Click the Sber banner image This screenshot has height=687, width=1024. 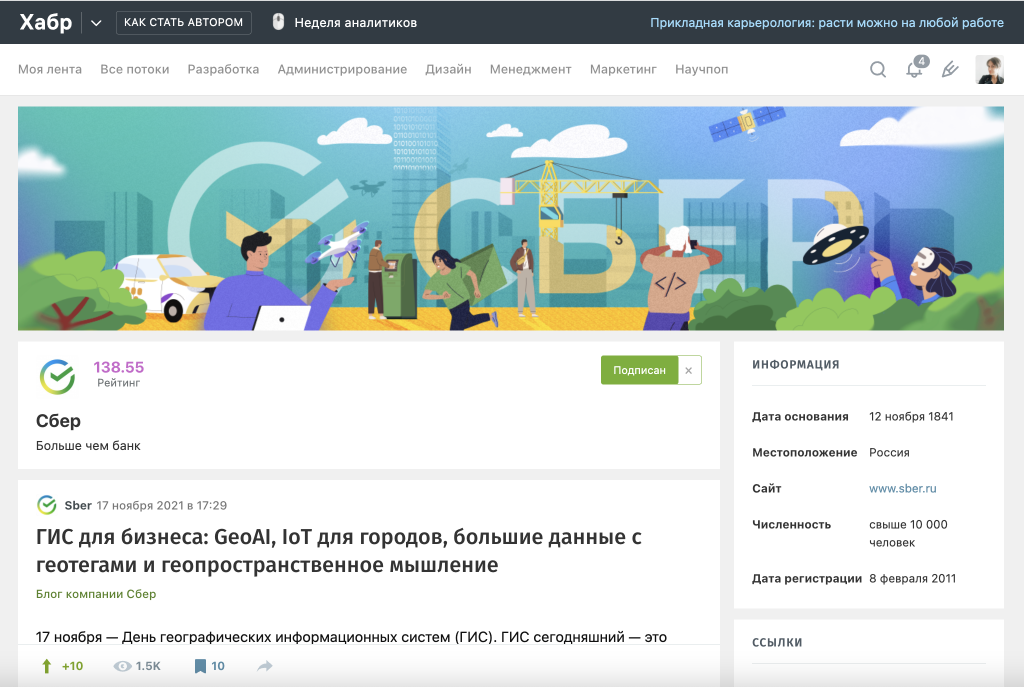point(510,218)
